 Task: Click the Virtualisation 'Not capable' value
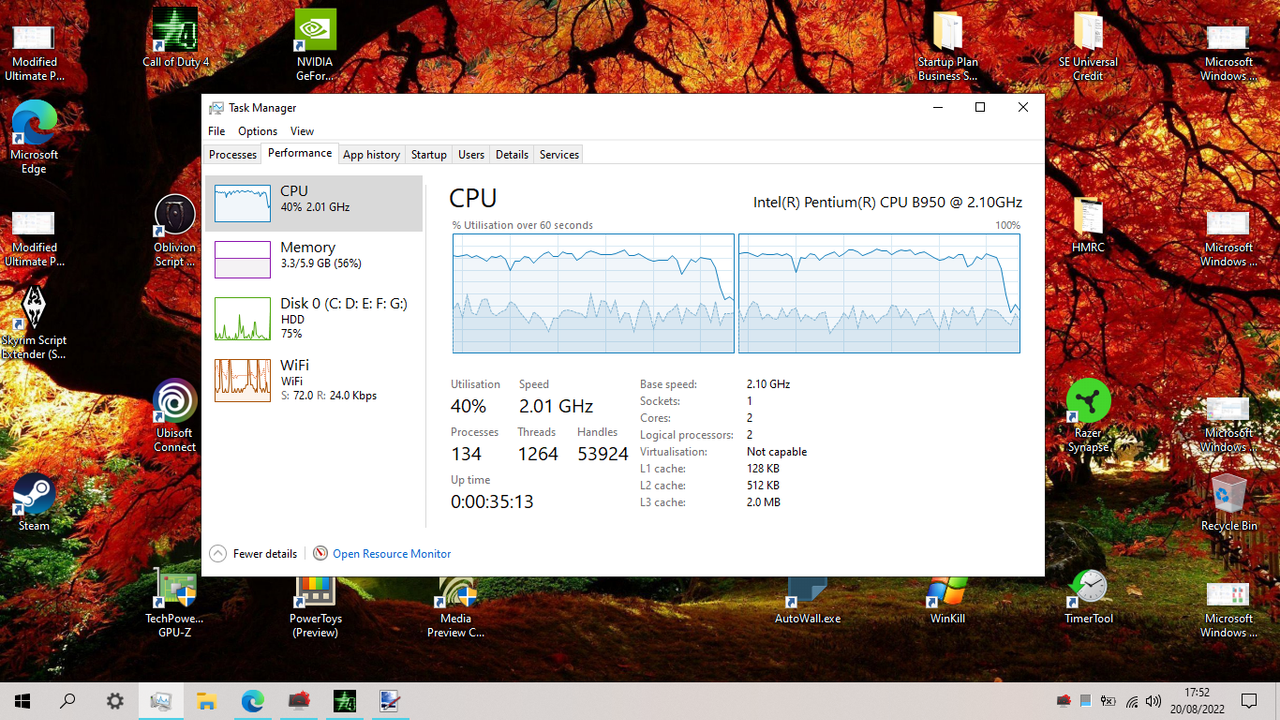[x=777, y=452]
